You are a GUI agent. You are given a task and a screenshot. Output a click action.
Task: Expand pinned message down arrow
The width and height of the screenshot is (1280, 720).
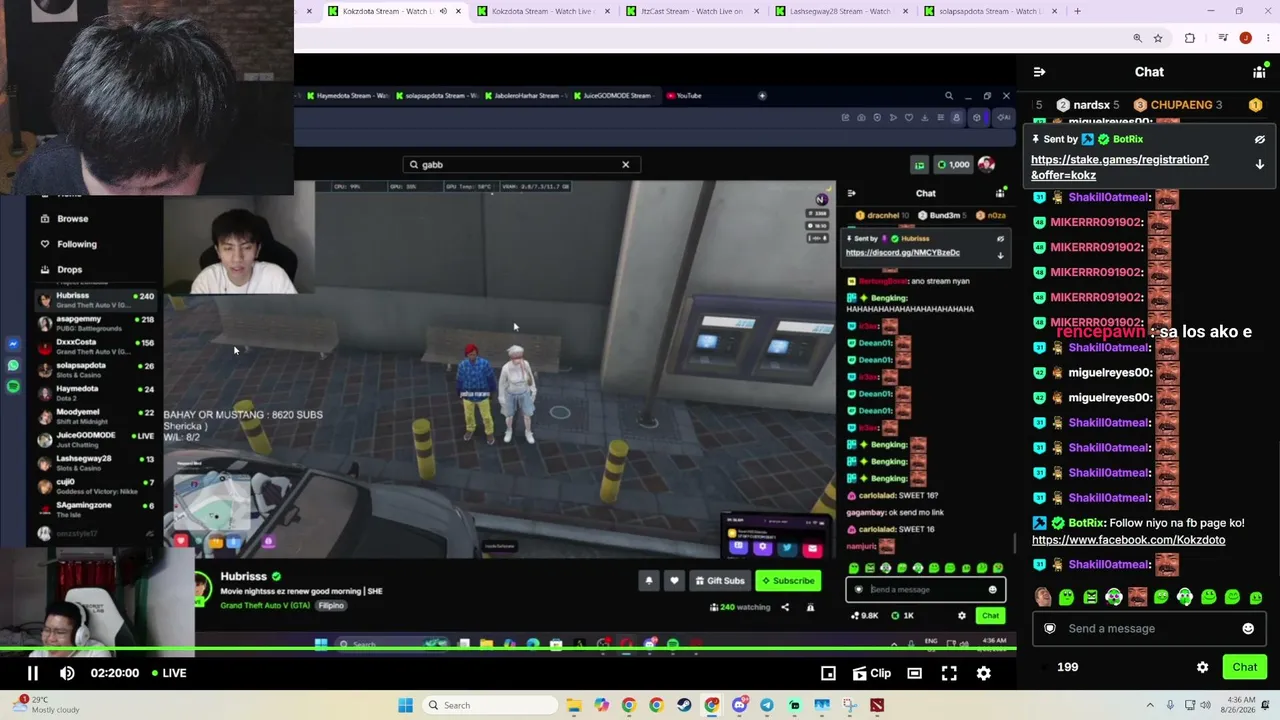coord(1260,164)
